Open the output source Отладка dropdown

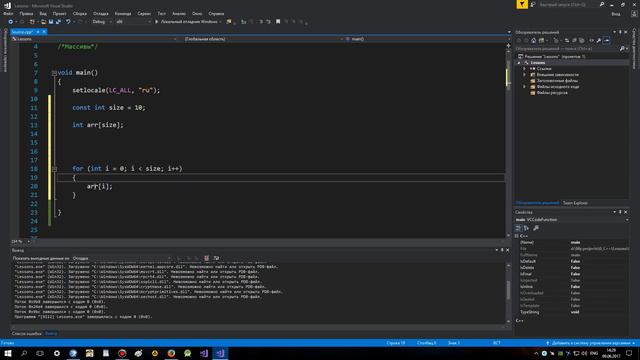coord(122,258)
